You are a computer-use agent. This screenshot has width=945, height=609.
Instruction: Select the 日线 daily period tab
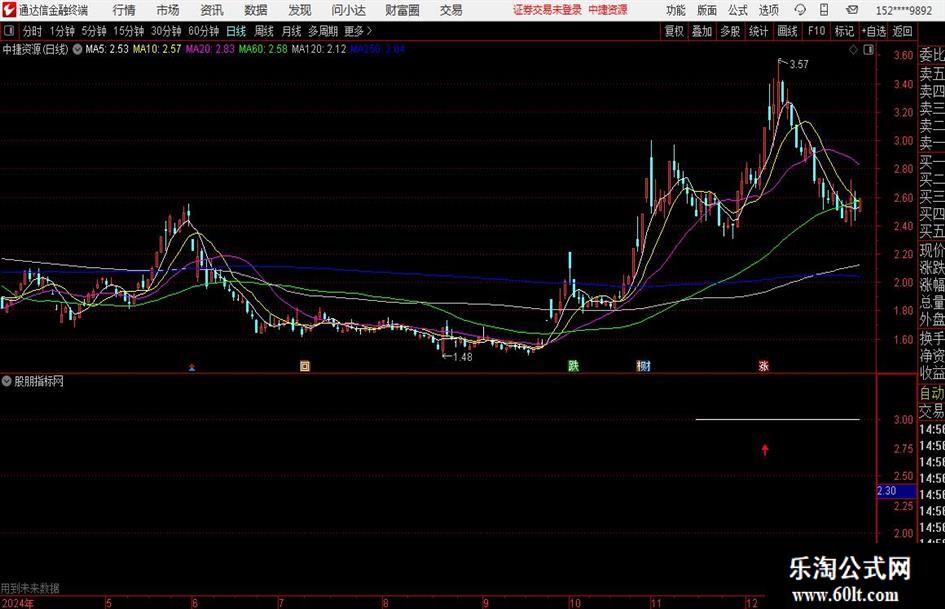pyautogui.click(x=236, y=31)
